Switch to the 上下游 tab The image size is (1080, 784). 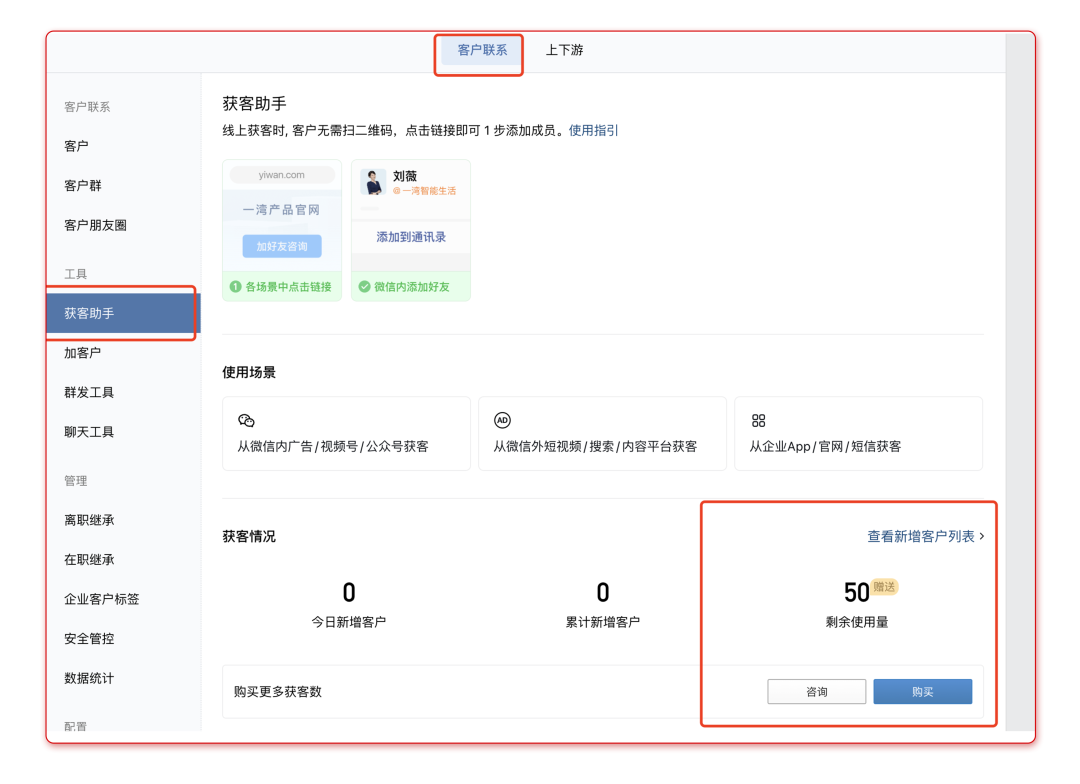pyautogui.click(x=564, y=50)
